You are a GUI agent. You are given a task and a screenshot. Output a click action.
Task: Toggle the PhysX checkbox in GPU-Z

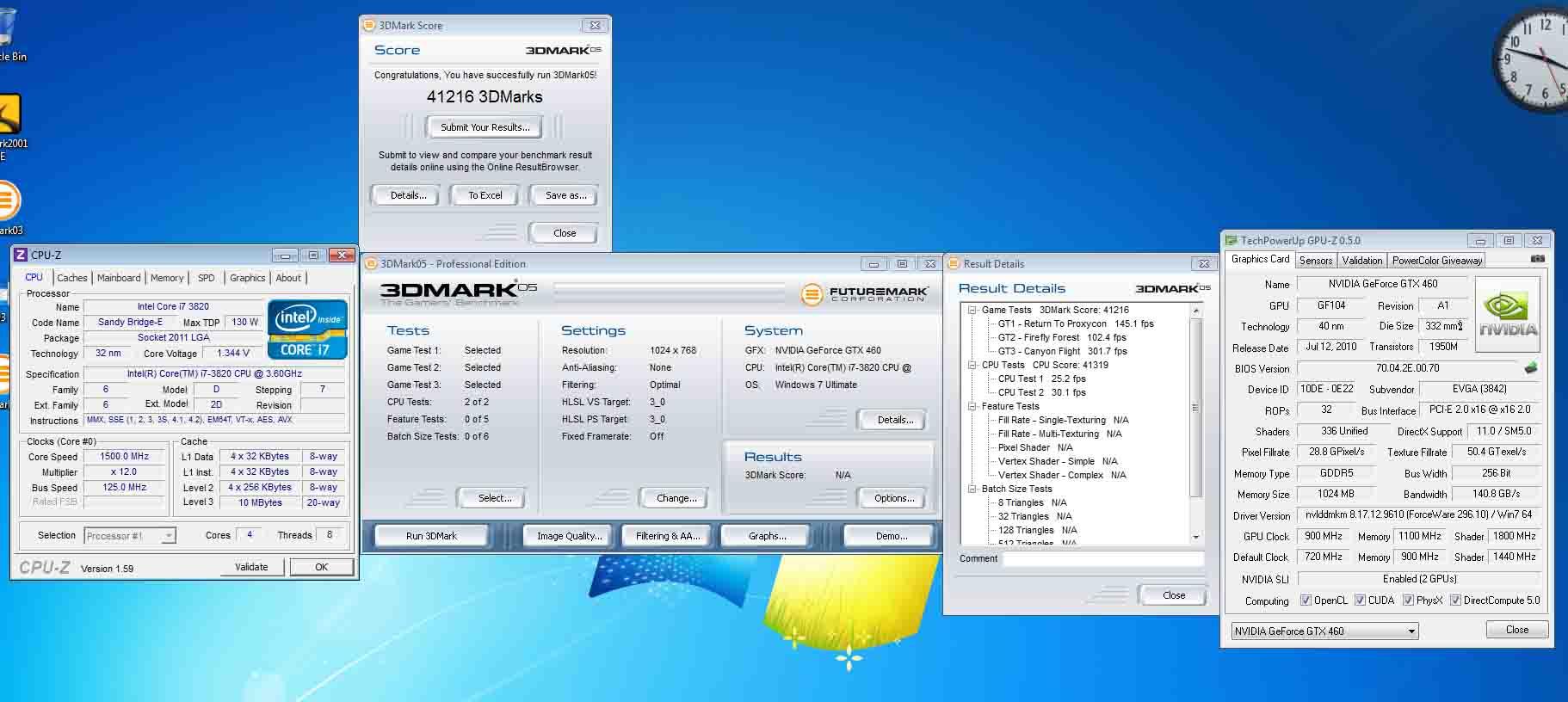[1408, 600]
